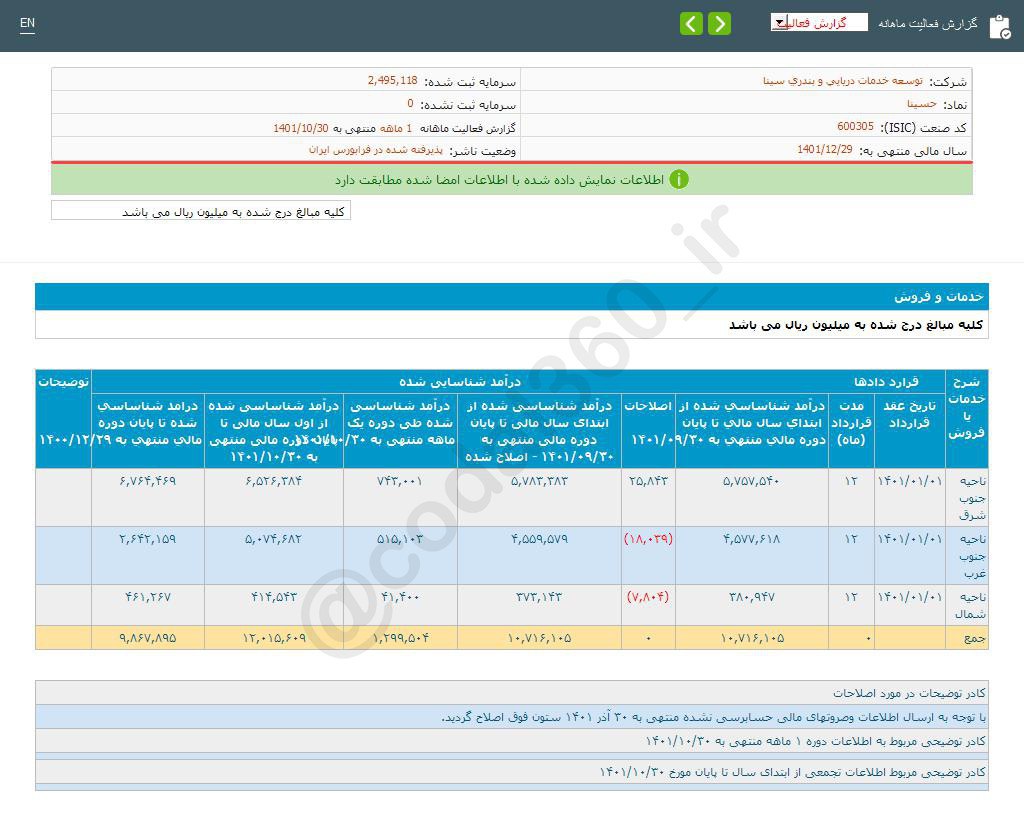Select the ناحیه شمال row label

click(971, 605)
